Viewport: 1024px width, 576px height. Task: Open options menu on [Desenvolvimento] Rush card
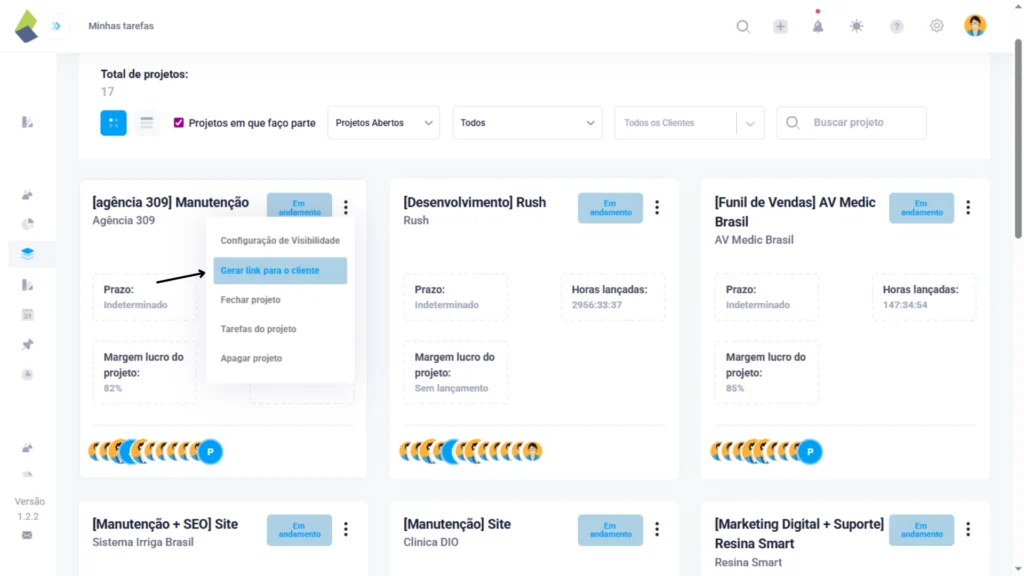click(x=657, y=207)
